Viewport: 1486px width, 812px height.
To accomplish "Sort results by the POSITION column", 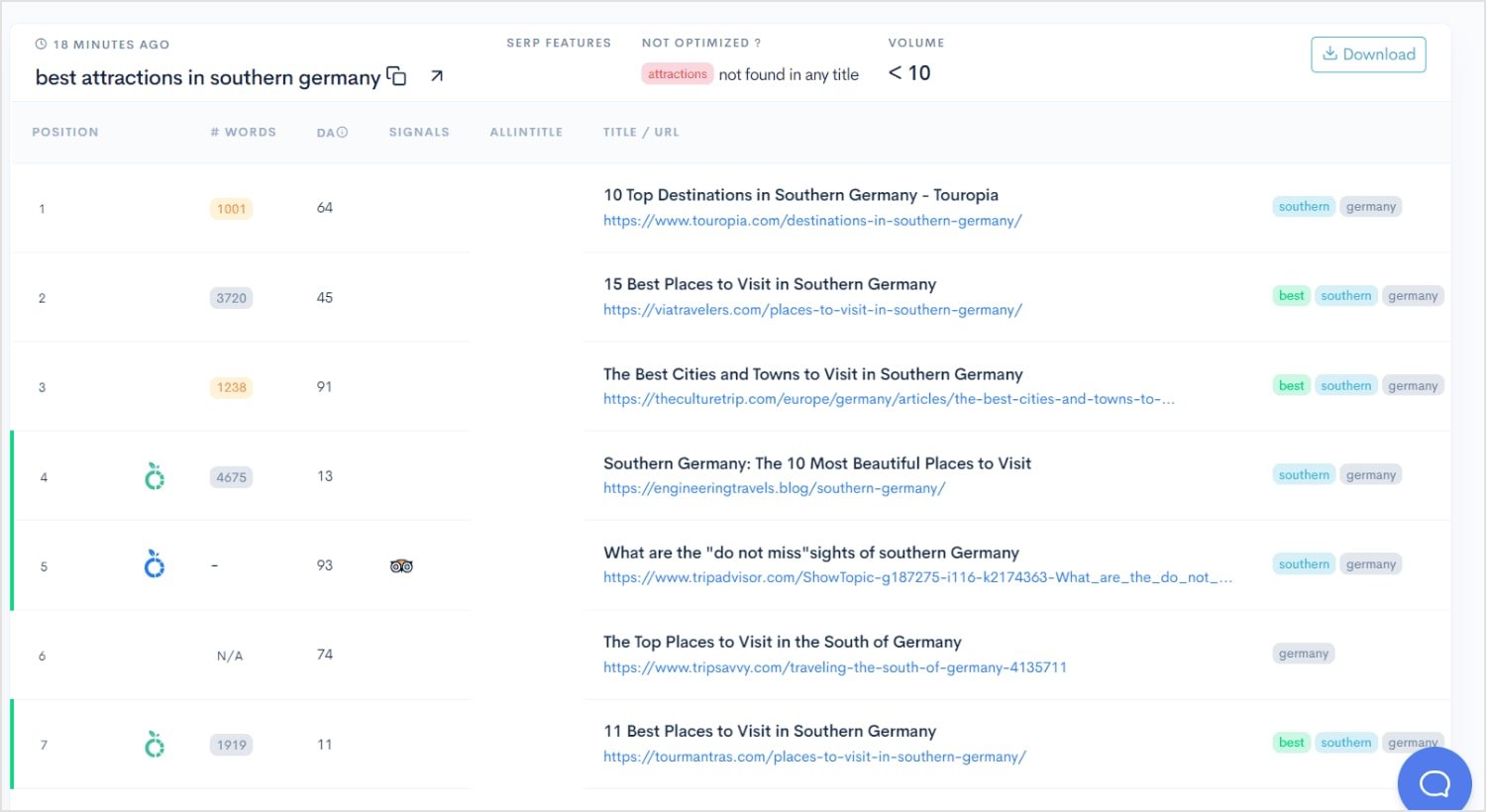I will click(x=65, y=131).
